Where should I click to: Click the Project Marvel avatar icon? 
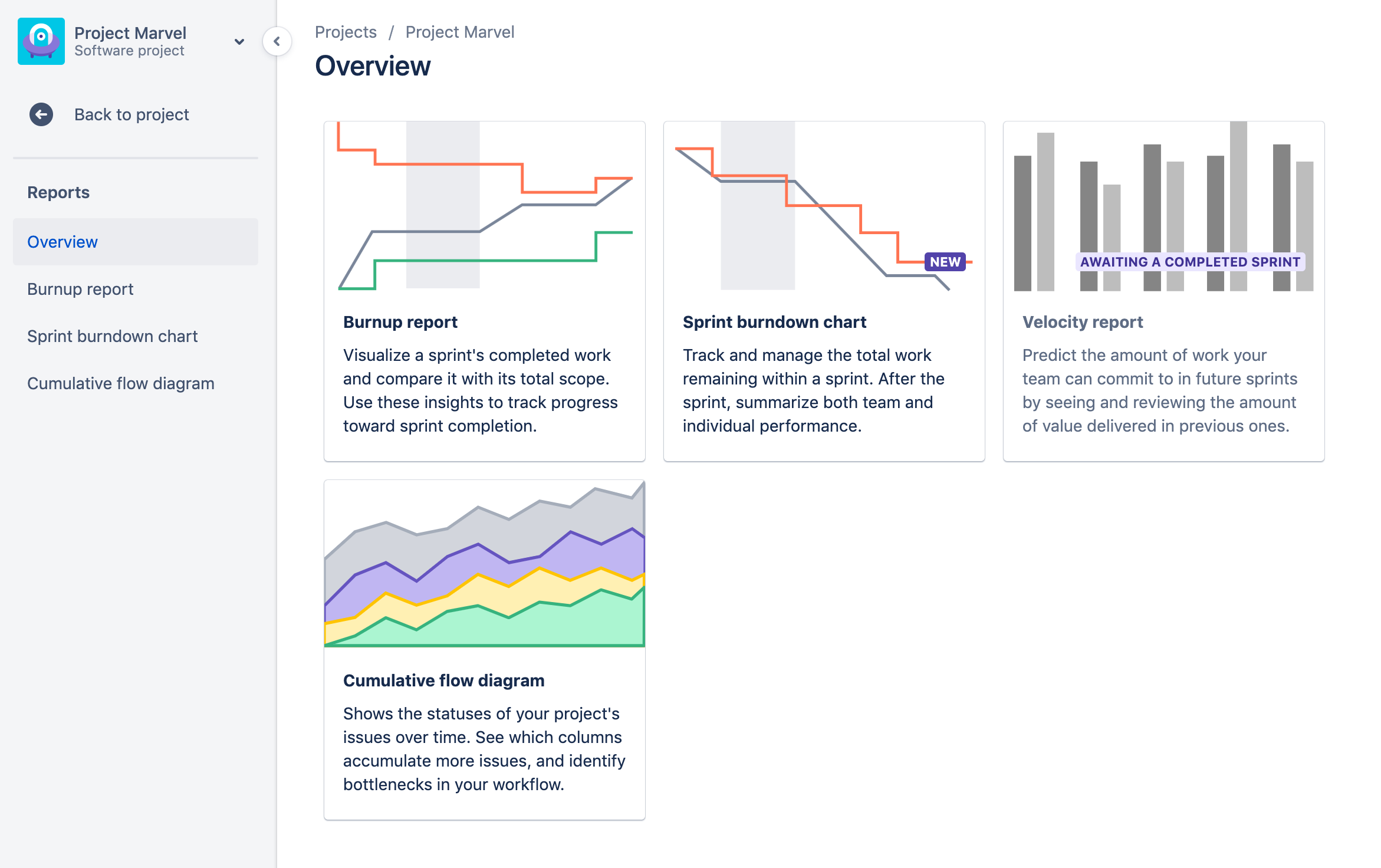(41, 41)
